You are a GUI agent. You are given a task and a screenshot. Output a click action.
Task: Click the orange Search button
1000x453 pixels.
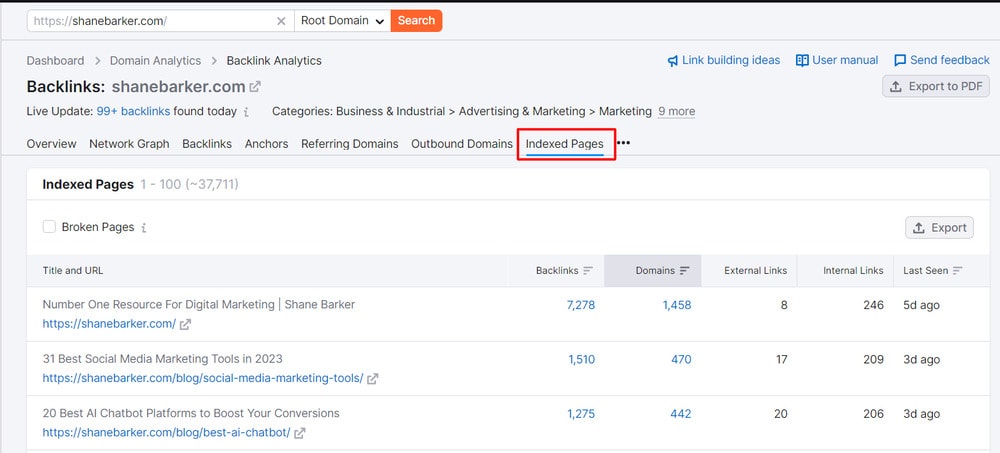[x=416, y=20]
